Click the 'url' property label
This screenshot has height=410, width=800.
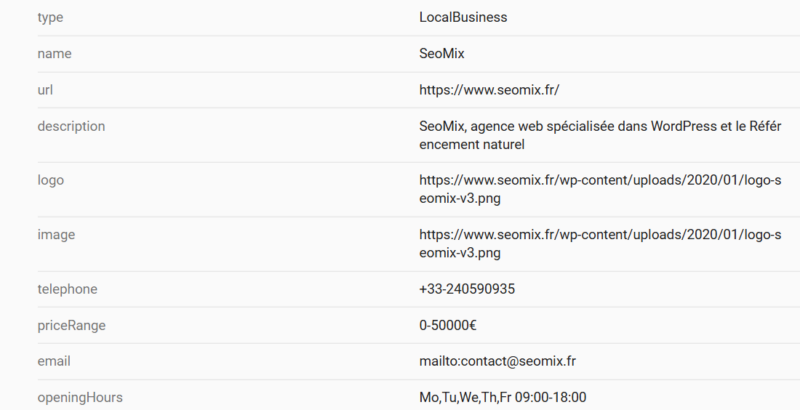45,90
